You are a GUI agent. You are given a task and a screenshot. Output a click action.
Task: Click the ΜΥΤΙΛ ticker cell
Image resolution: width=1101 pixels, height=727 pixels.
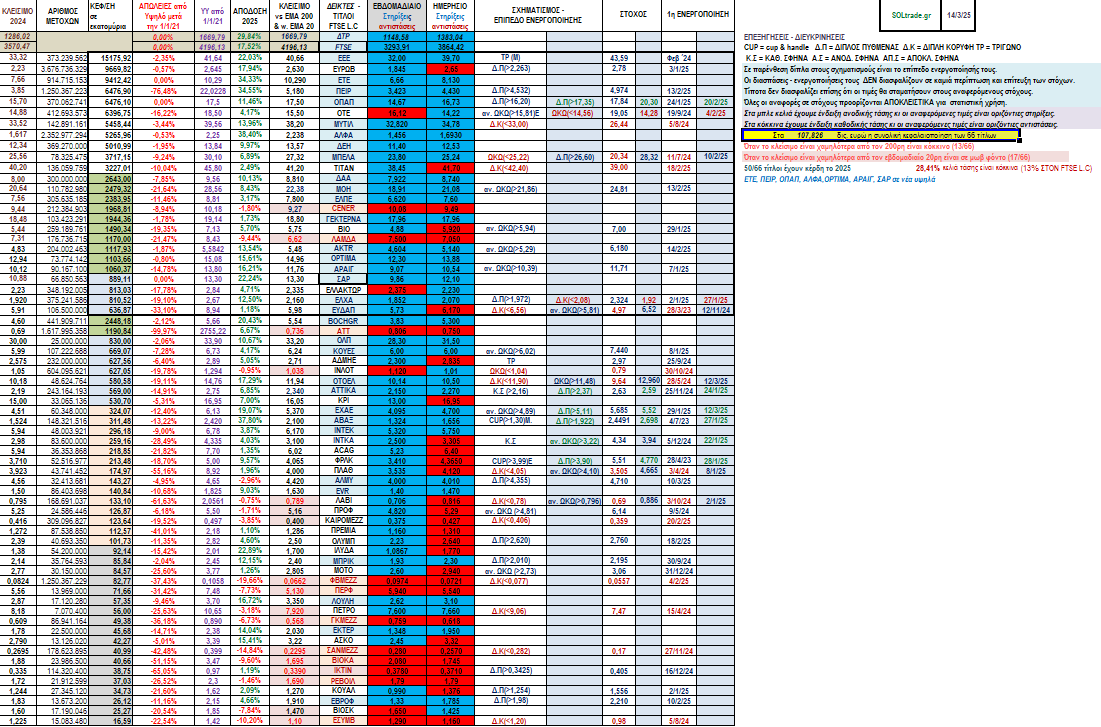344,124
